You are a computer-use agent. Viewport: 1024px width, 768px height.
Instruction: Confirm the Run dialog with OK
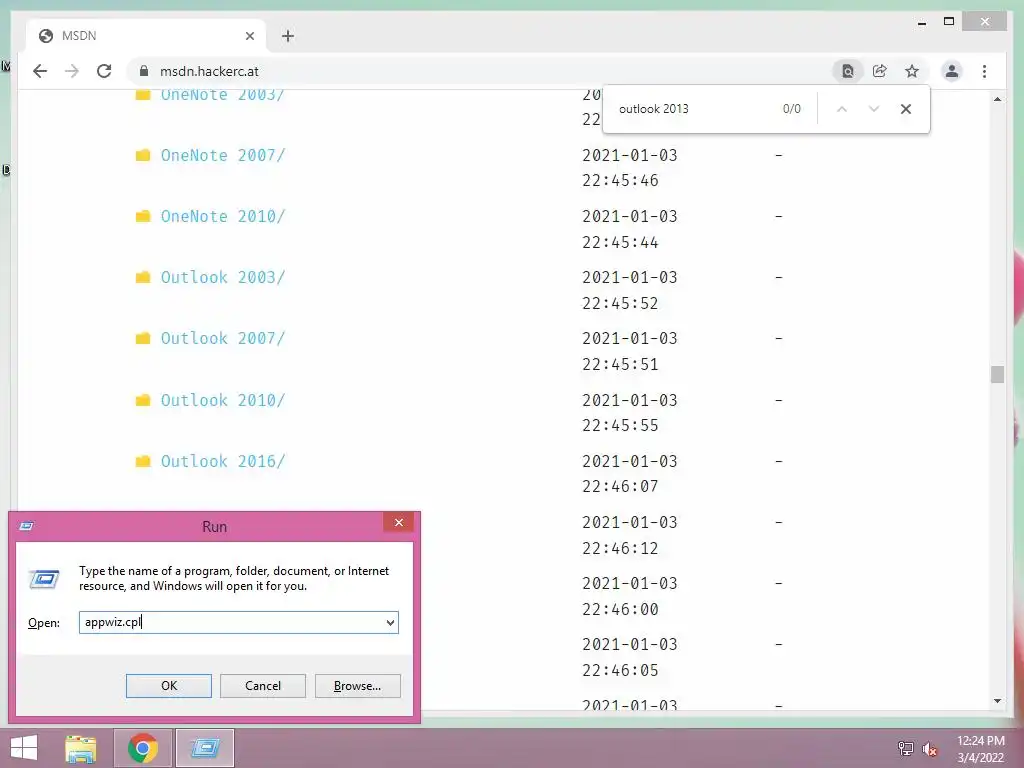point(168,686)
